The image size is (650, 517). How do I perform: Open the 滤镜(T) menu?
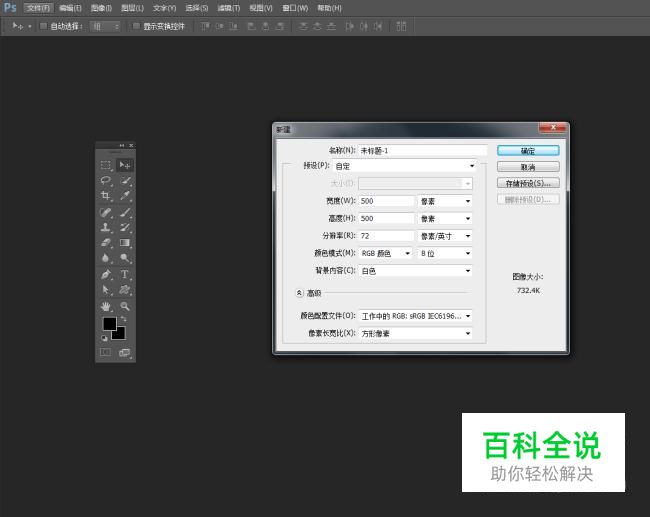(228, 8)
